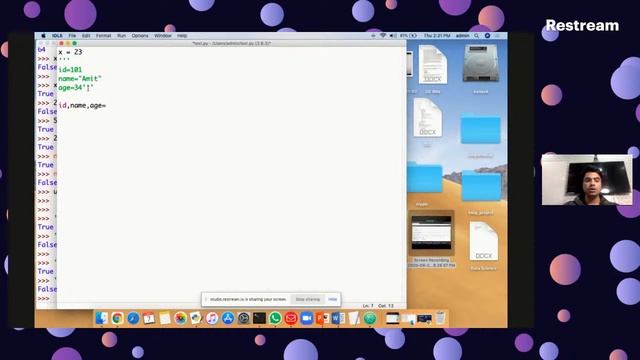Click Hide in the screen sharing bar
Viewport: 640px width, 360px height.
coord(333,299)
